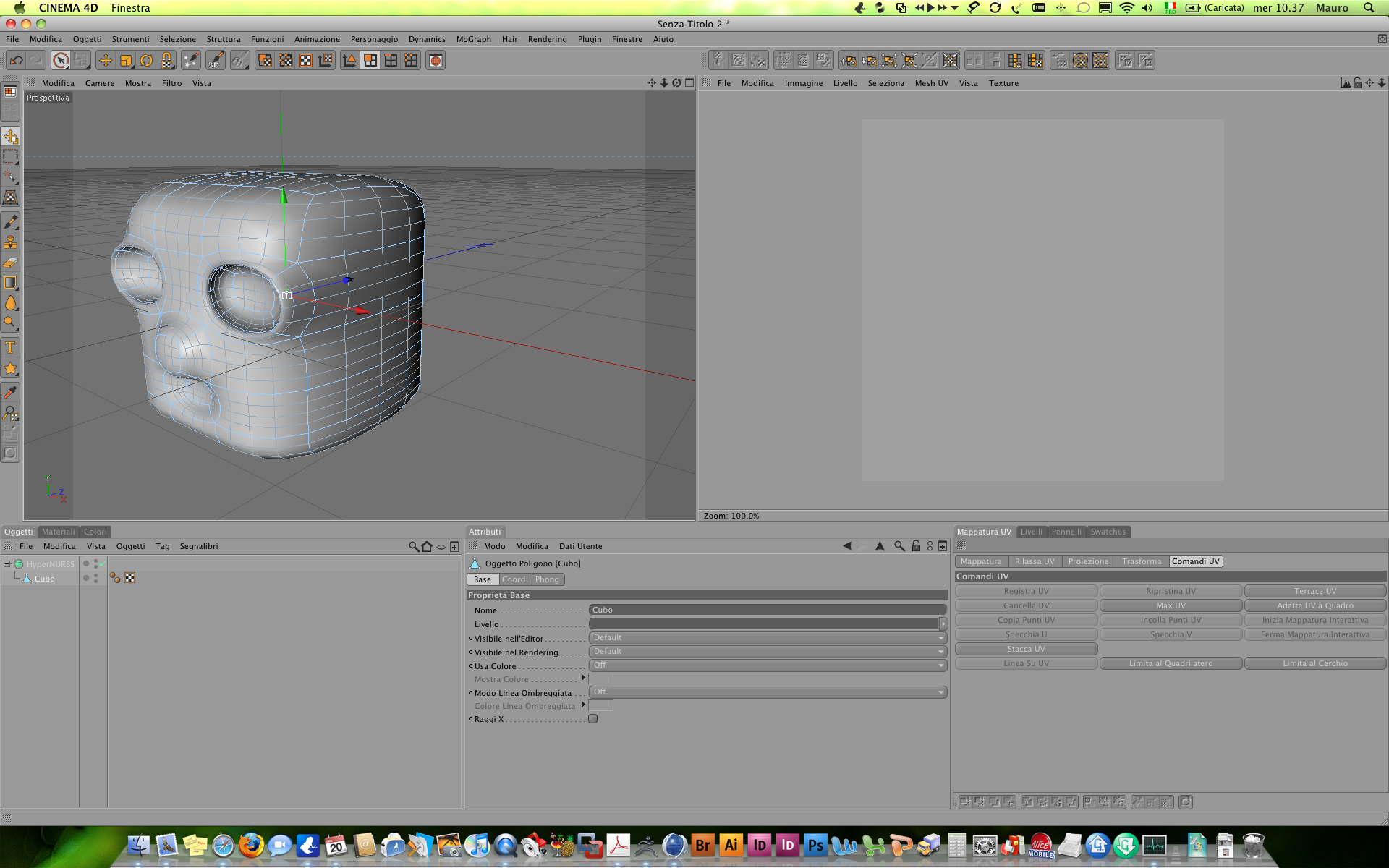This screenshot has height=868, width=1389.
Task: Toggle the Raggi X checkbox
Action: point(592,719)
